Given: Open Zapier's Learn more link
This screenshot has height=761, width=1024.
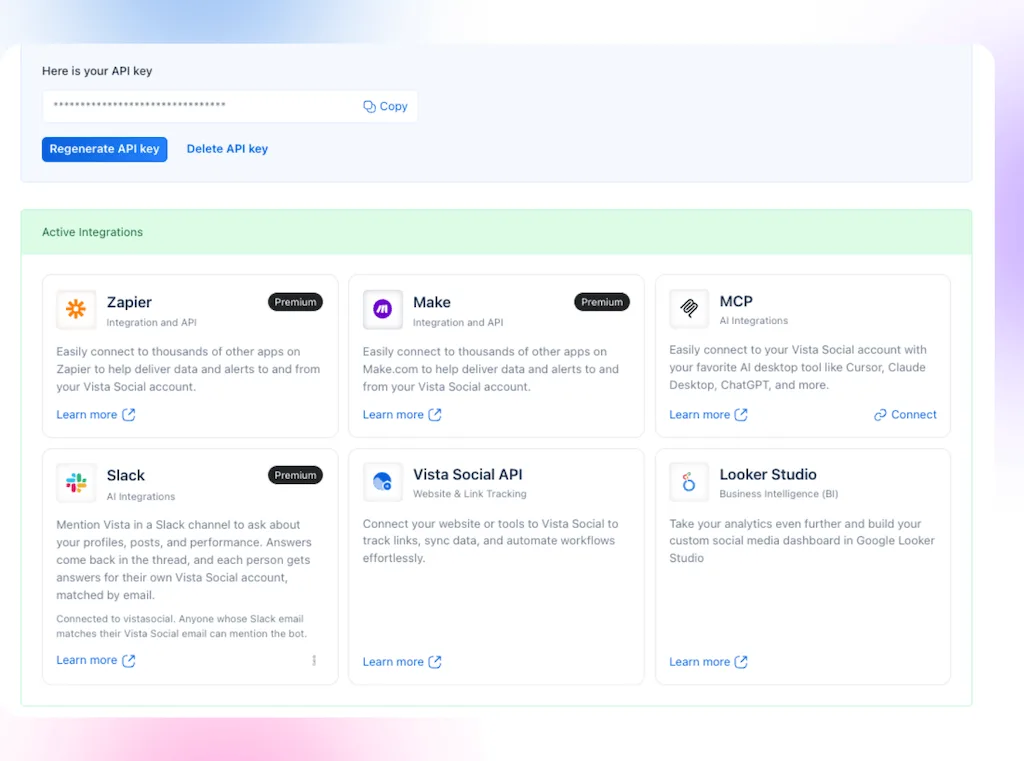Looking at the screenshot, I should [x=87, y=415].
